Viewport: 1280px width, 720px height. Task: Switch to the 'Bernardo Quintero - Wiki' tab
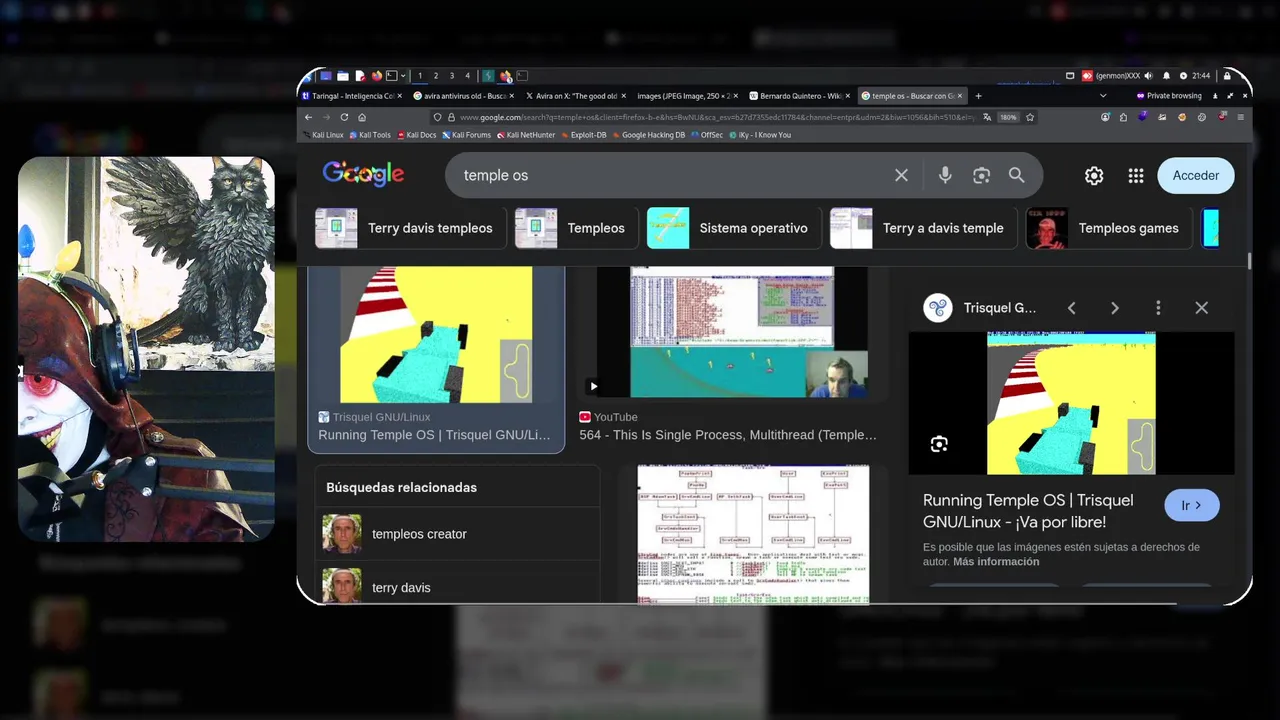coord(800,96)
